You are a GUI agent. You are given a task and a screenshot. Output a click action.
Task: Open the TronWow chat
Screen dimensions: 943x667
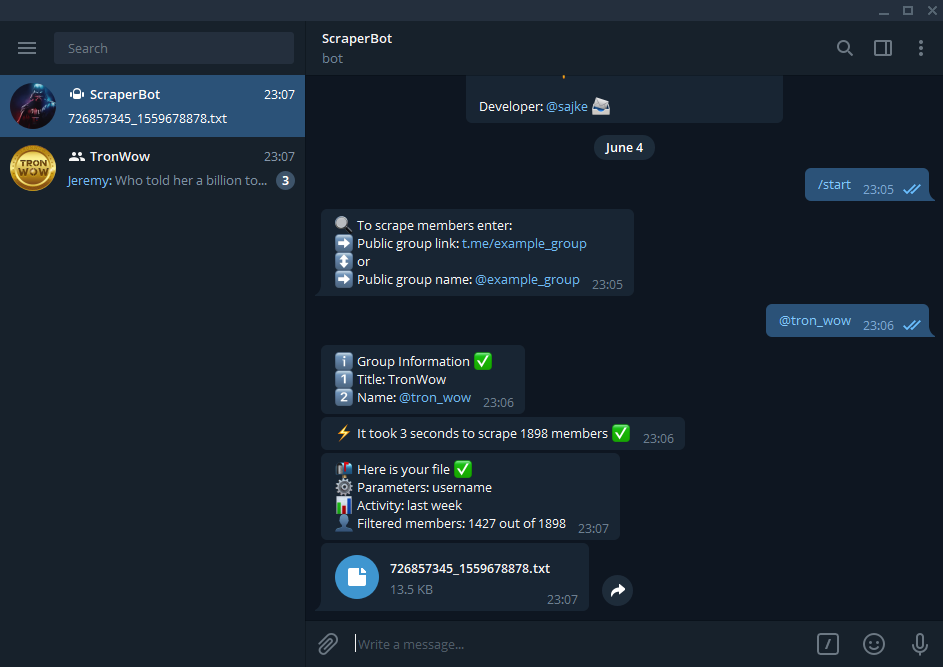(x=150, y=168)
